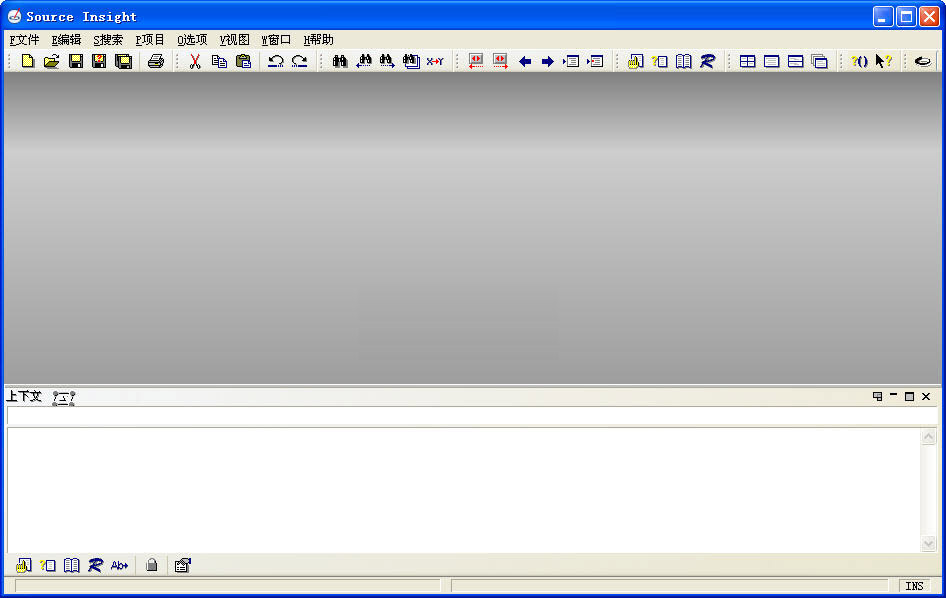Open Context window properties icon at bottom
The width and height of the screenshot is (946, 598).
pyautogui.click(x=182, y=565)
